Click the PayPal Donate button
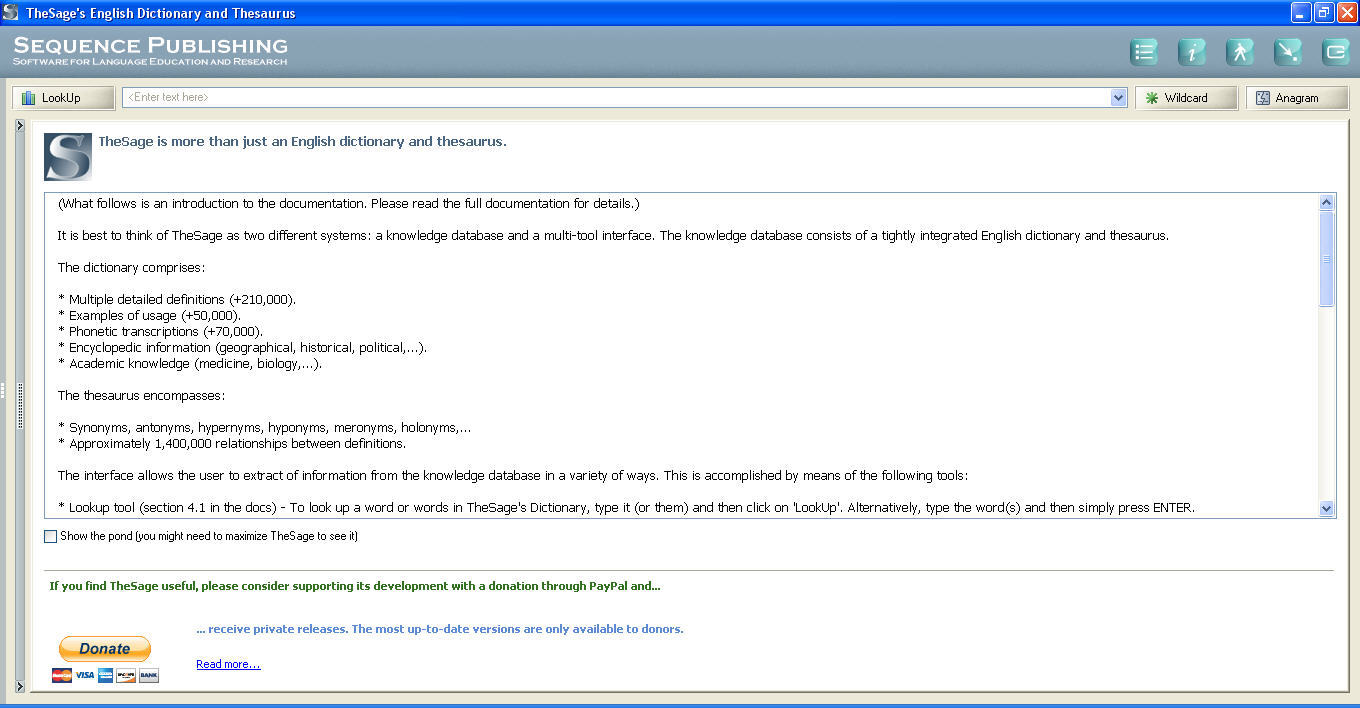This screenshot has height=708, width=1360. tap(105, 649)
